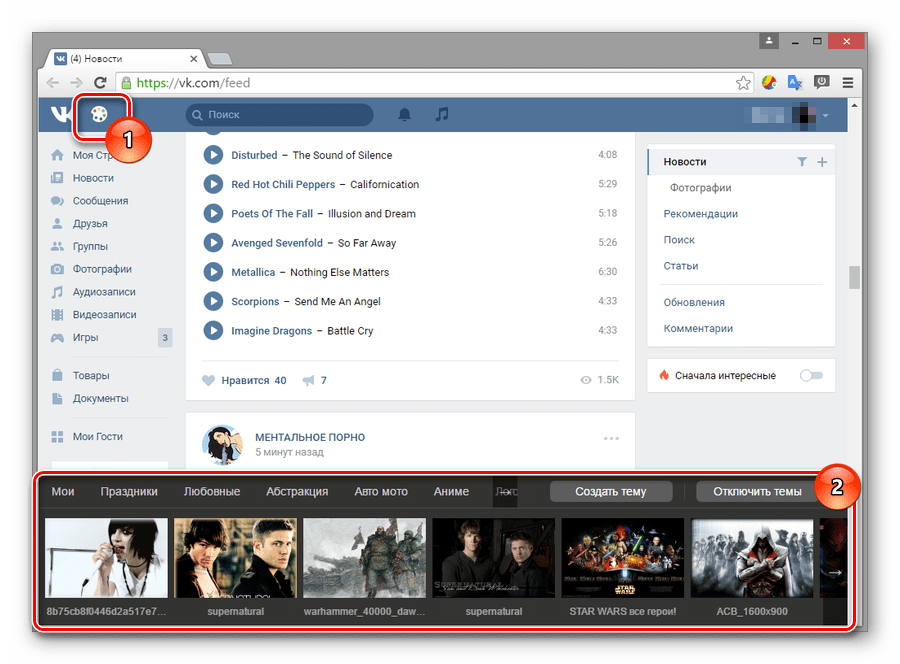
Task: Play Poets Of The Fall track
Action: (x=214, y=213)
